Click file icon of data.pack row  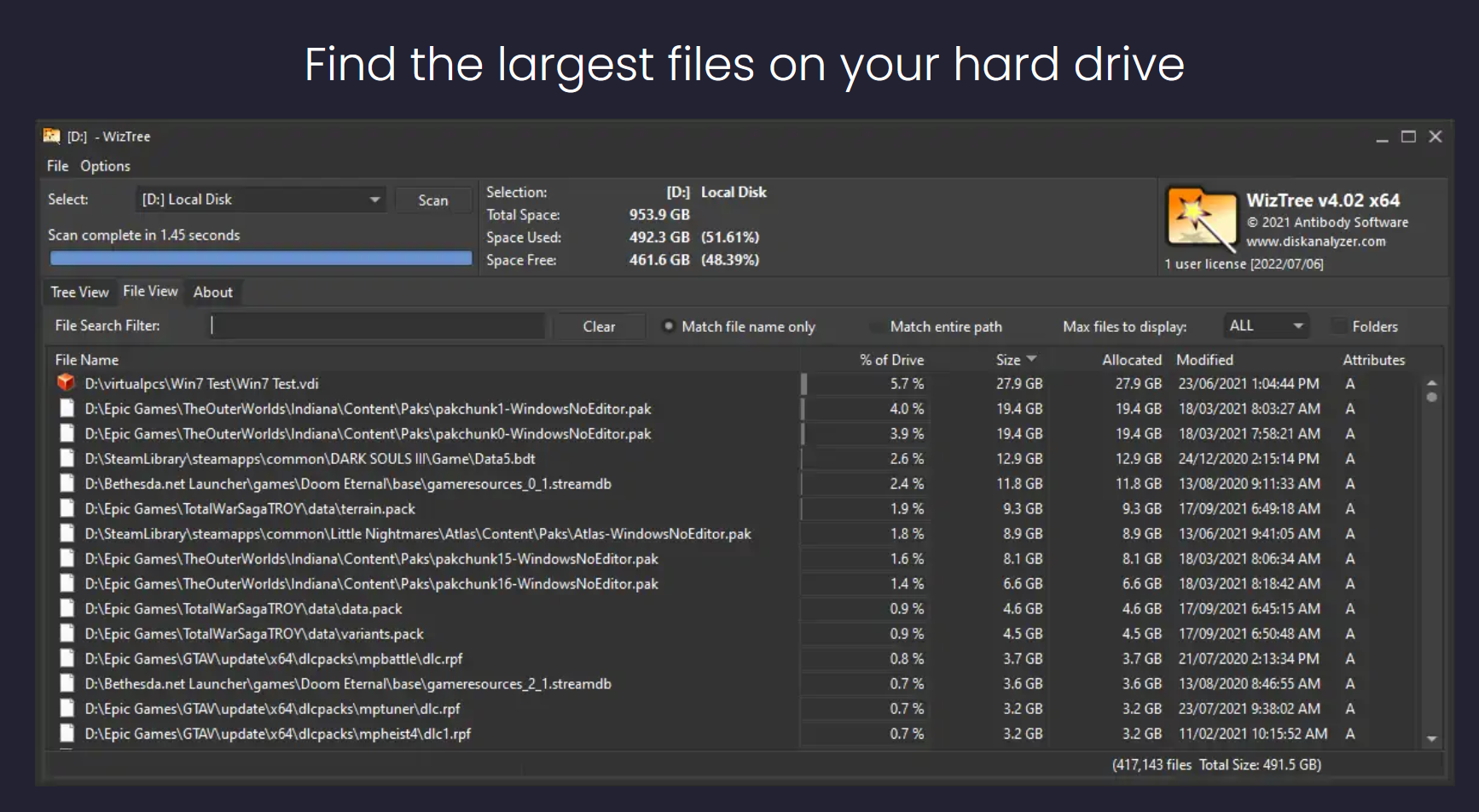66,608
